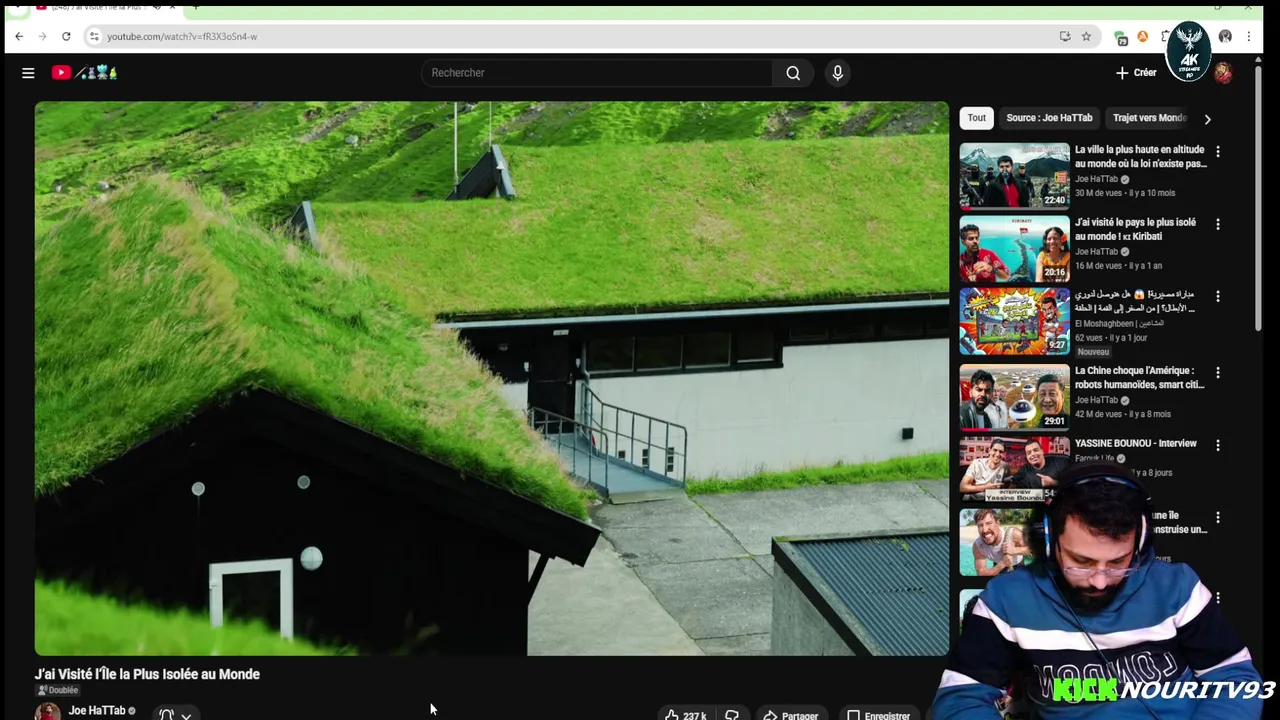
Task: Reload the page
Action: coord(66,36)
